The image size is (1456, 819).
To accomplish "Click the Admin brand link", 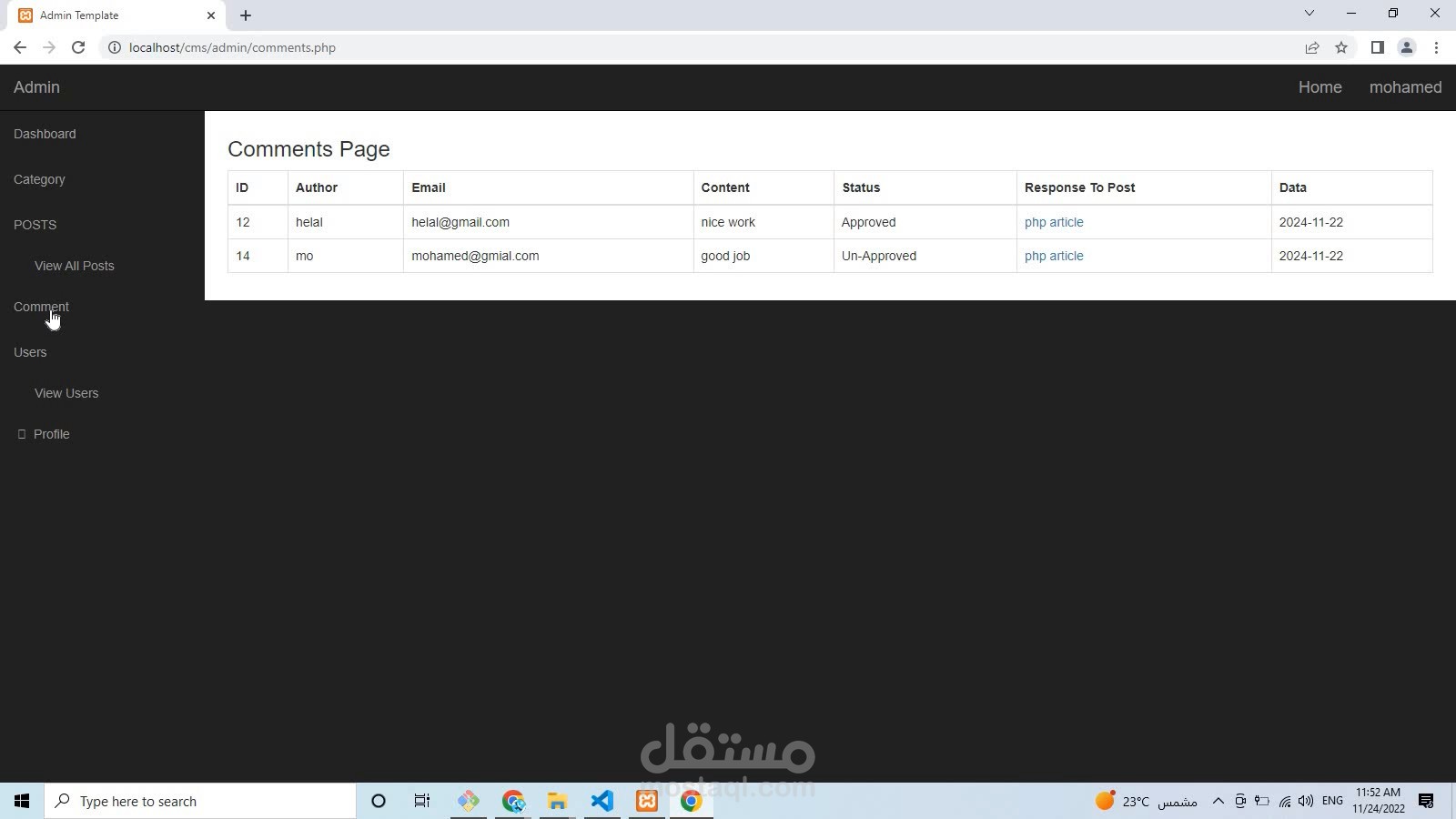I will (x=36, y=87).
